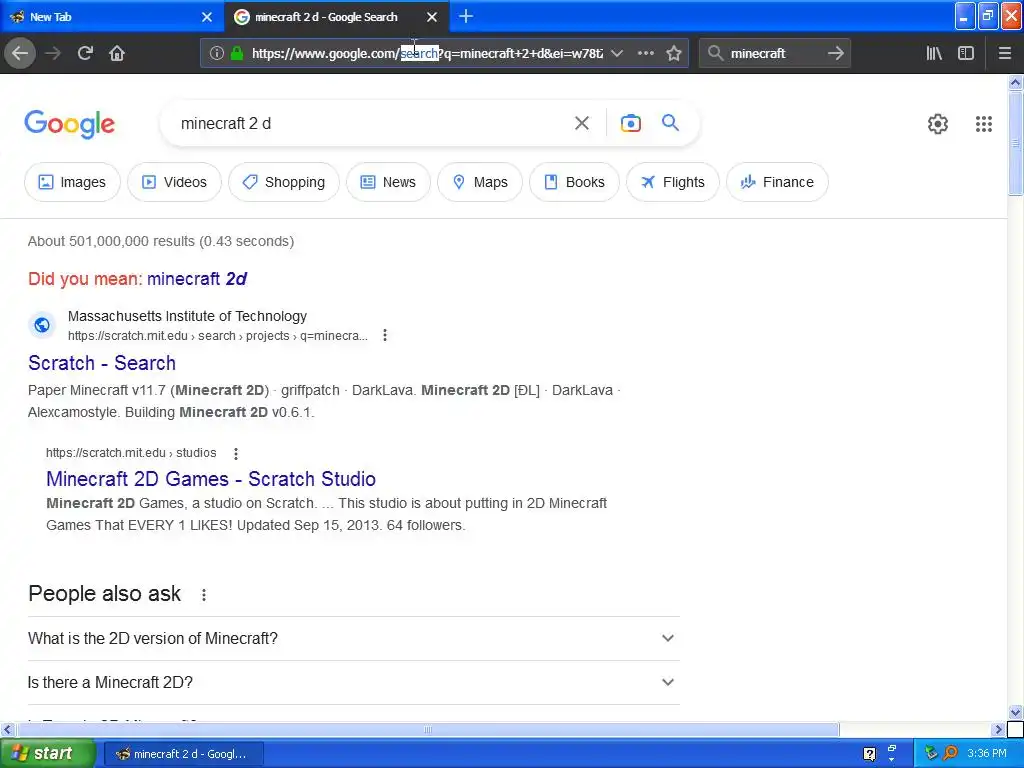Screen dimensions: 1024x768
Task: Click the vertical scrollbar up arrow
Action: click(x=1015, y=82)
